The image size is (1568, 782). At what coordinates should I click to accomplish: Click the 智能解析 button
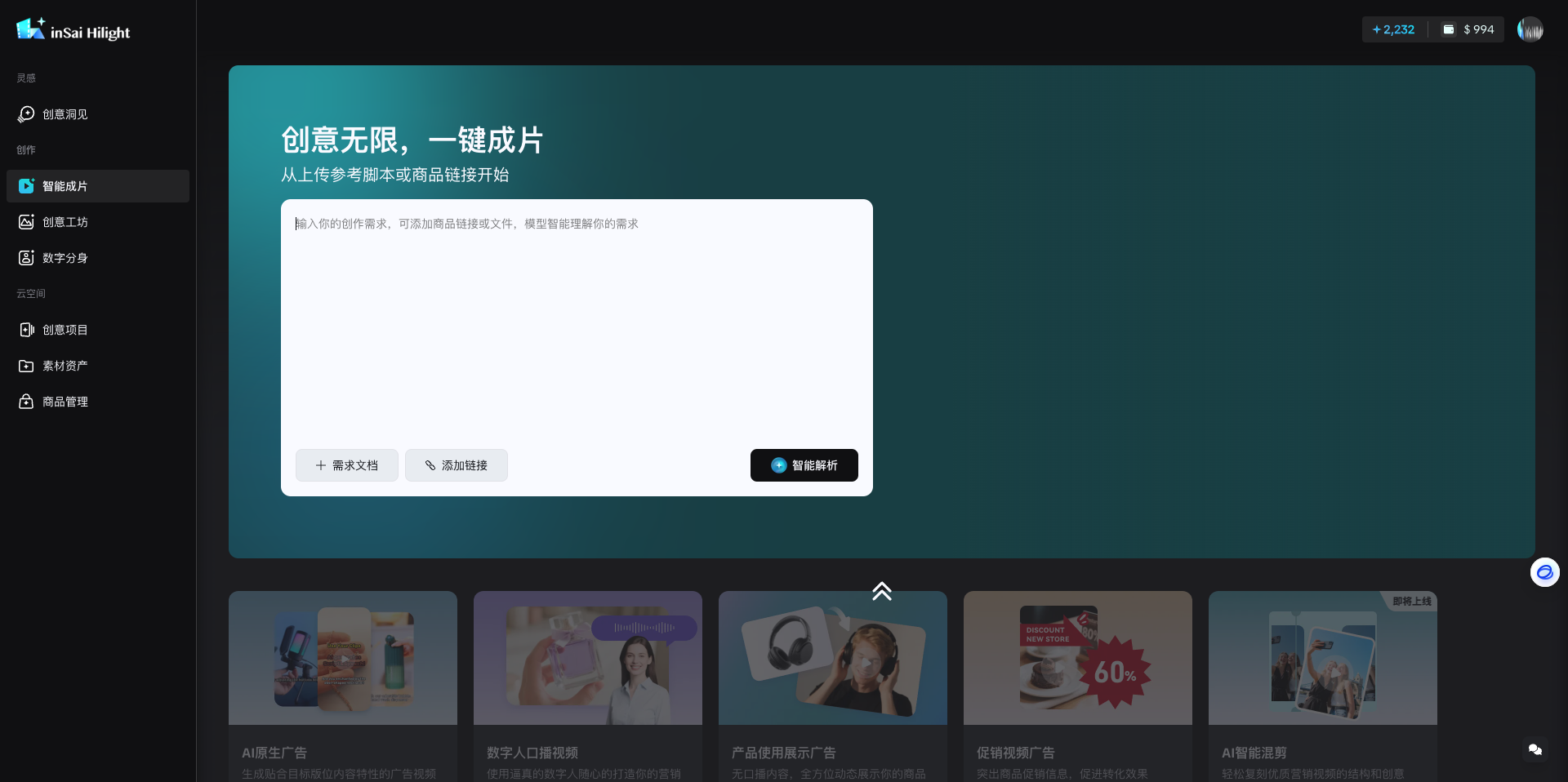(804, 465)
